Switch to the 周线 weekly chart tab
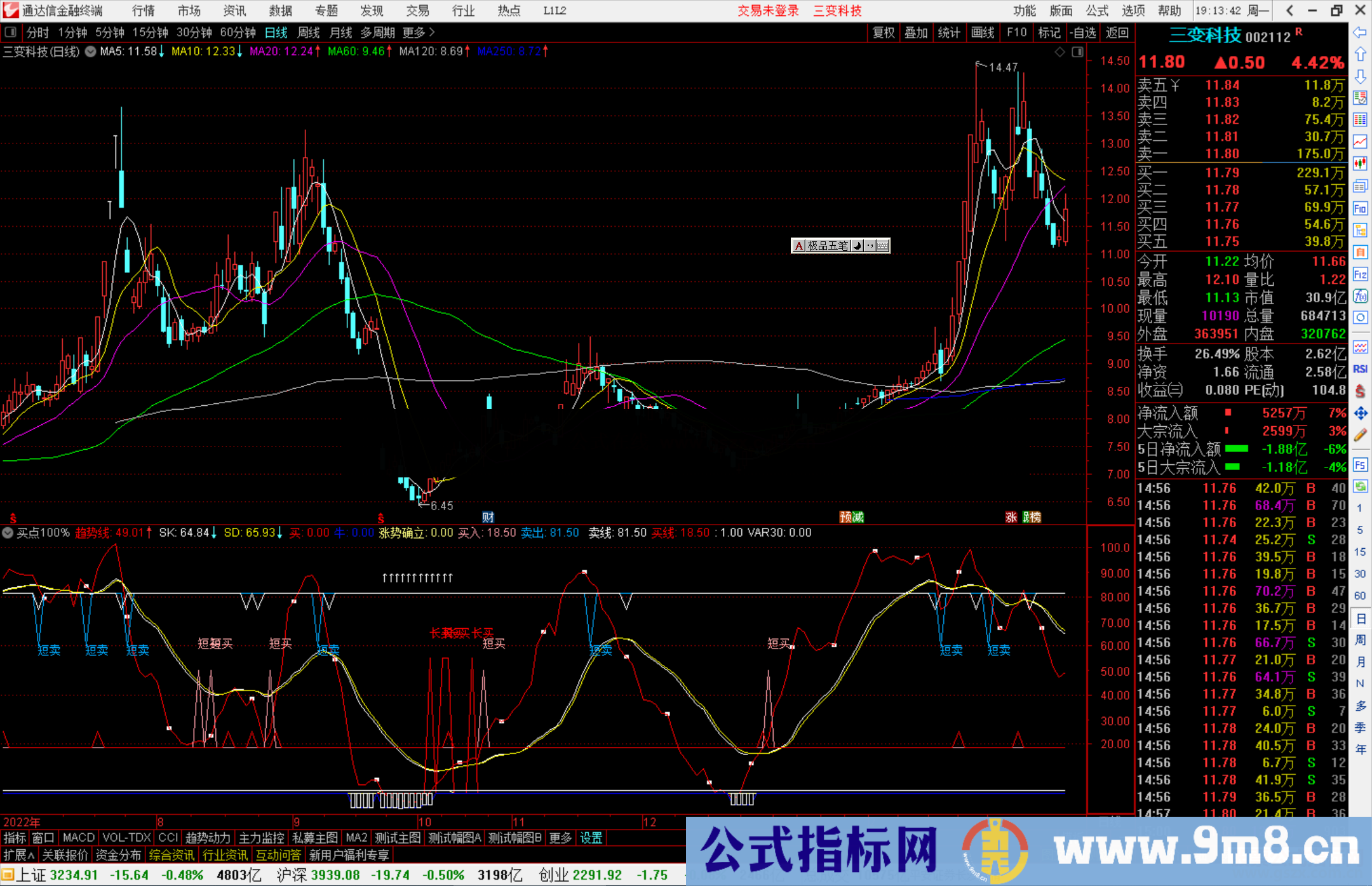1372x886 pixels. tap(309, 32)
